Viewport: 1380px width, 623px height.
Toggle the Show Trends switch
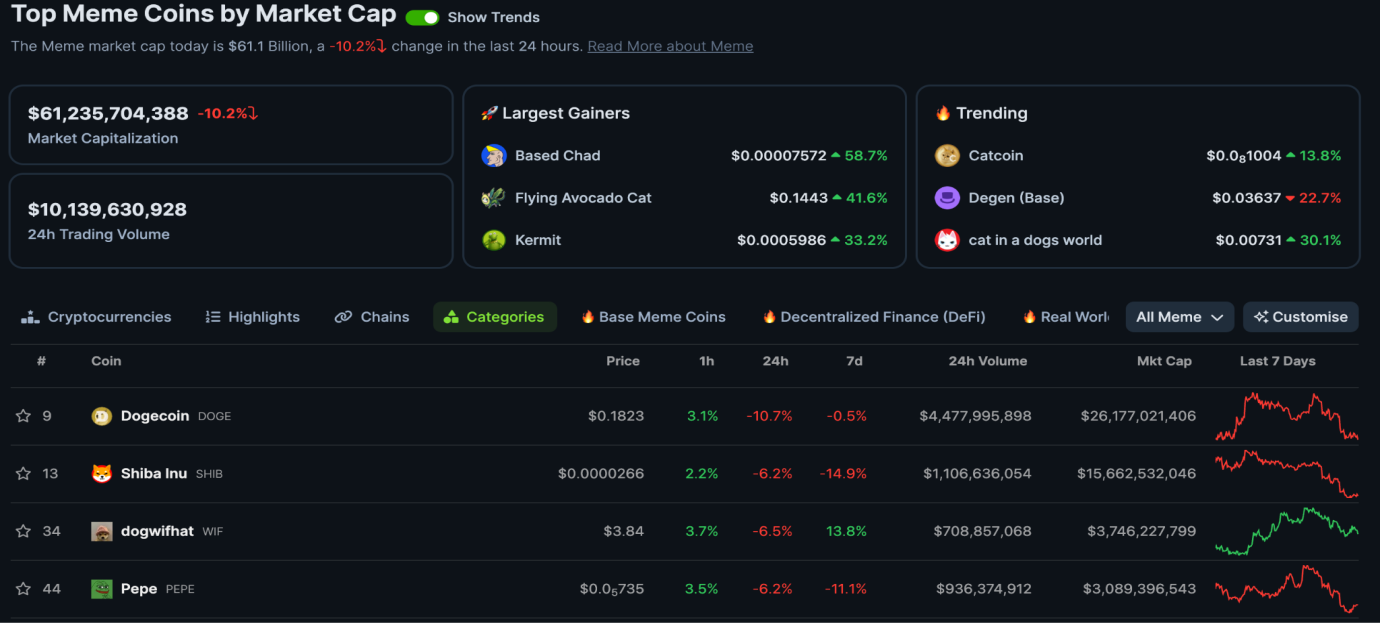tap(422, 17)
